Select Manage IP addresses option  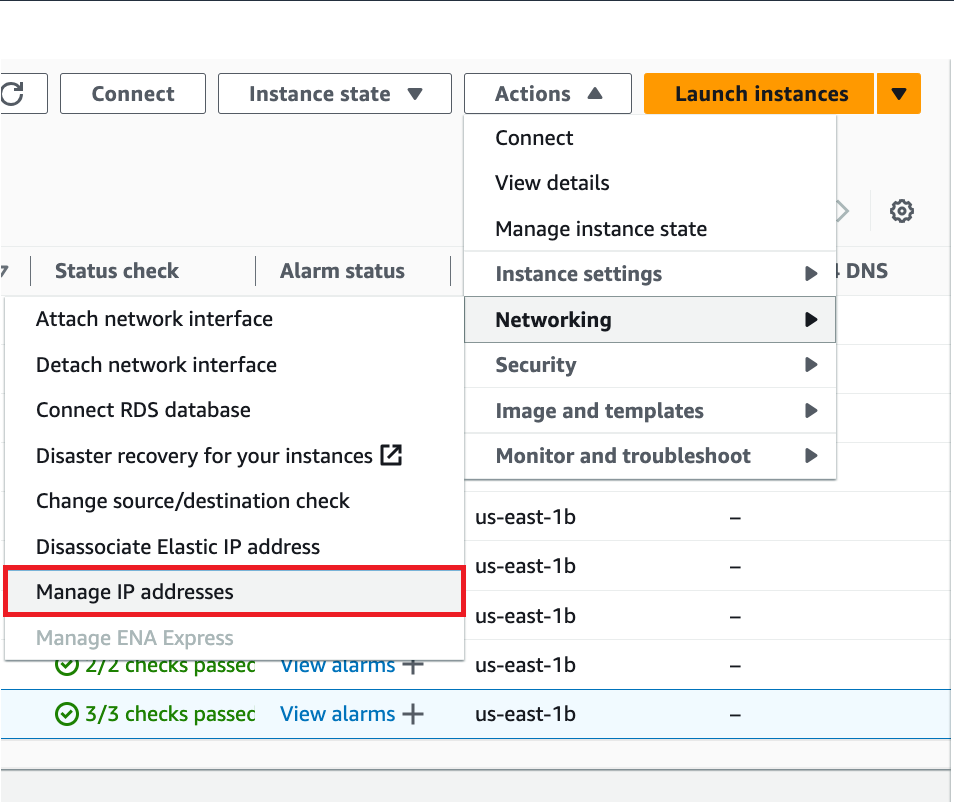tap(234, 591)
